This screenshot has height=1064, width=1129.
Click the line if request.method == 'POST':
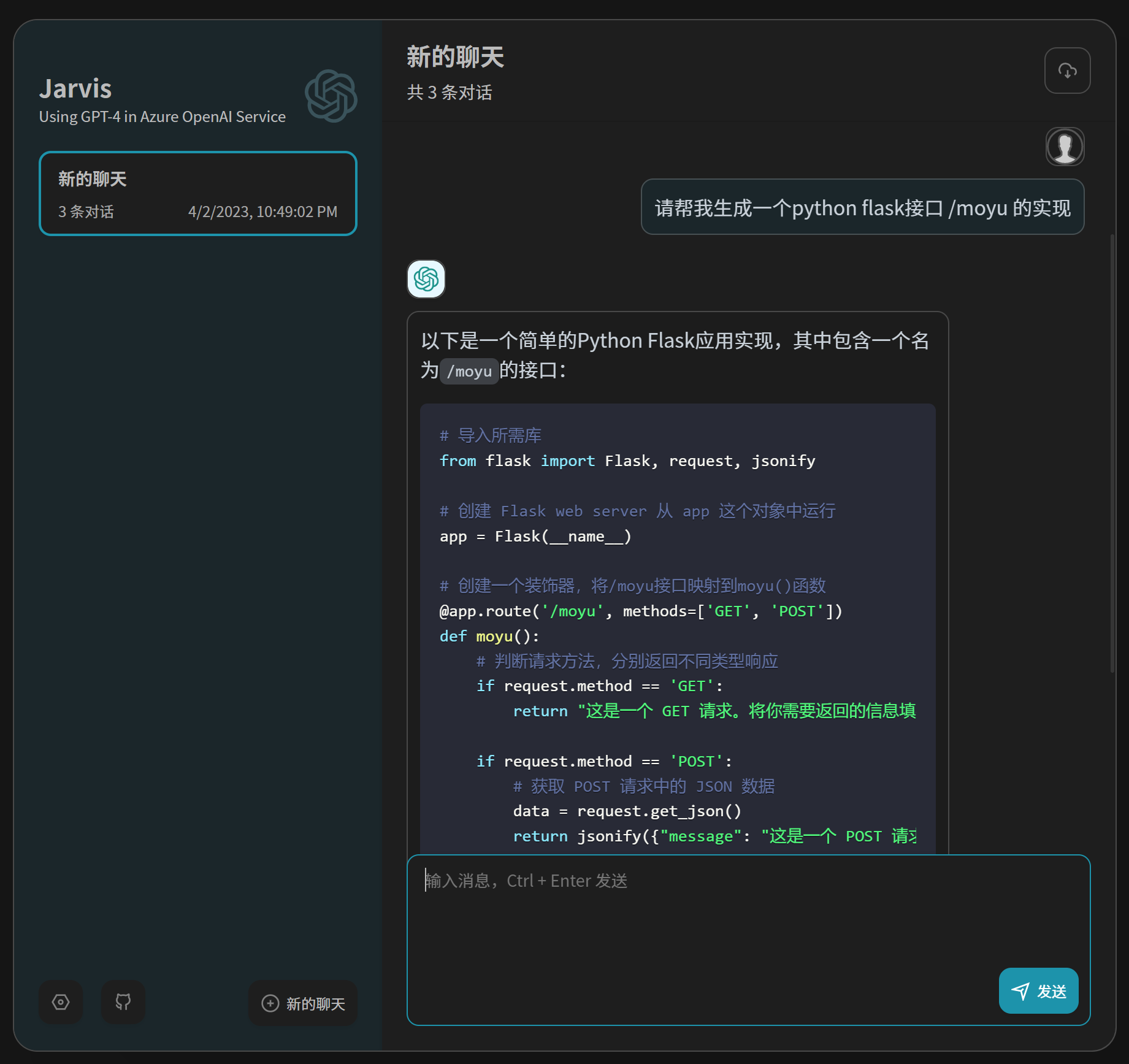click(604, 762)
